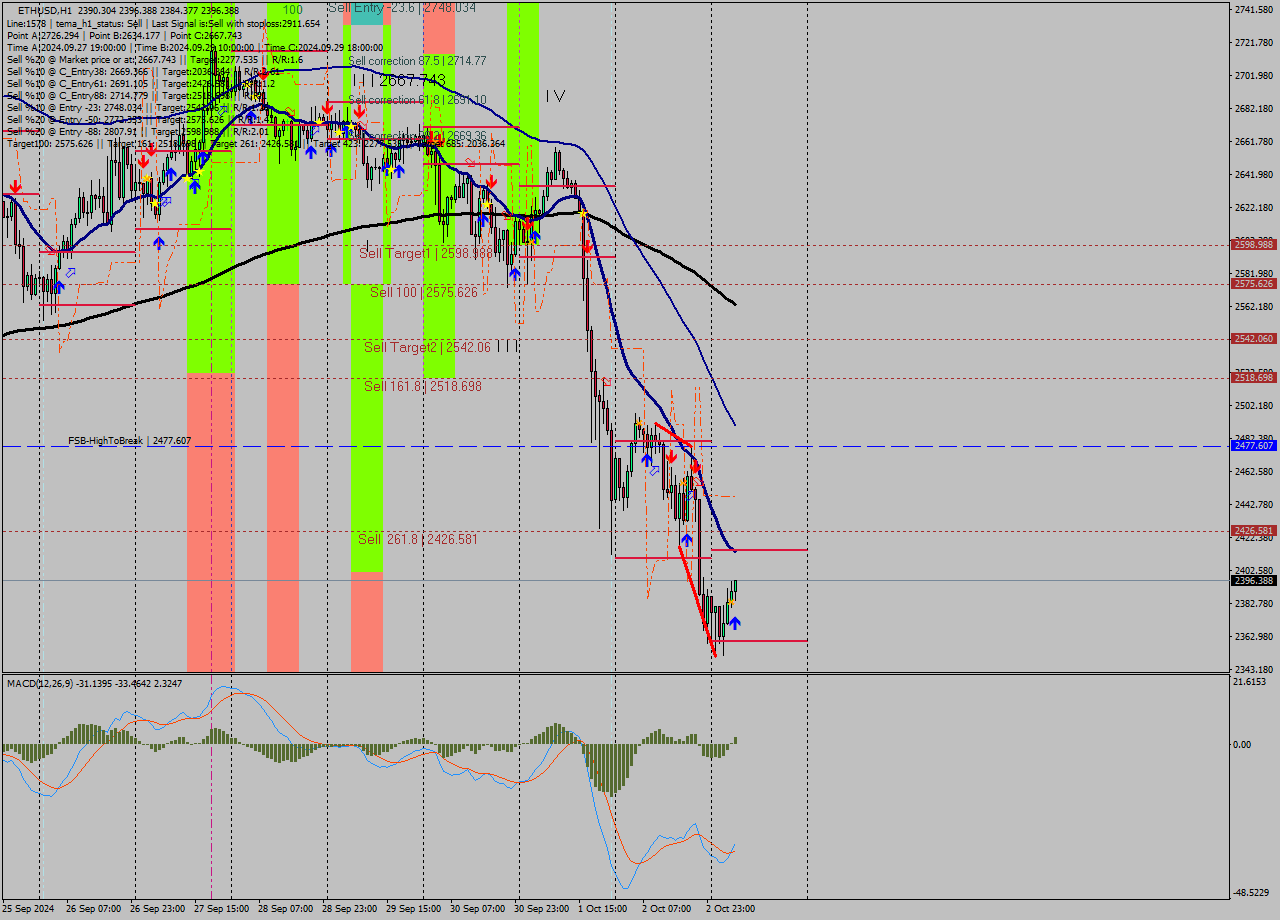This screenshot has height=920, width=1280.
Task: Click the '1 Oct 15:00' time axis label
Action: [603, 909]
